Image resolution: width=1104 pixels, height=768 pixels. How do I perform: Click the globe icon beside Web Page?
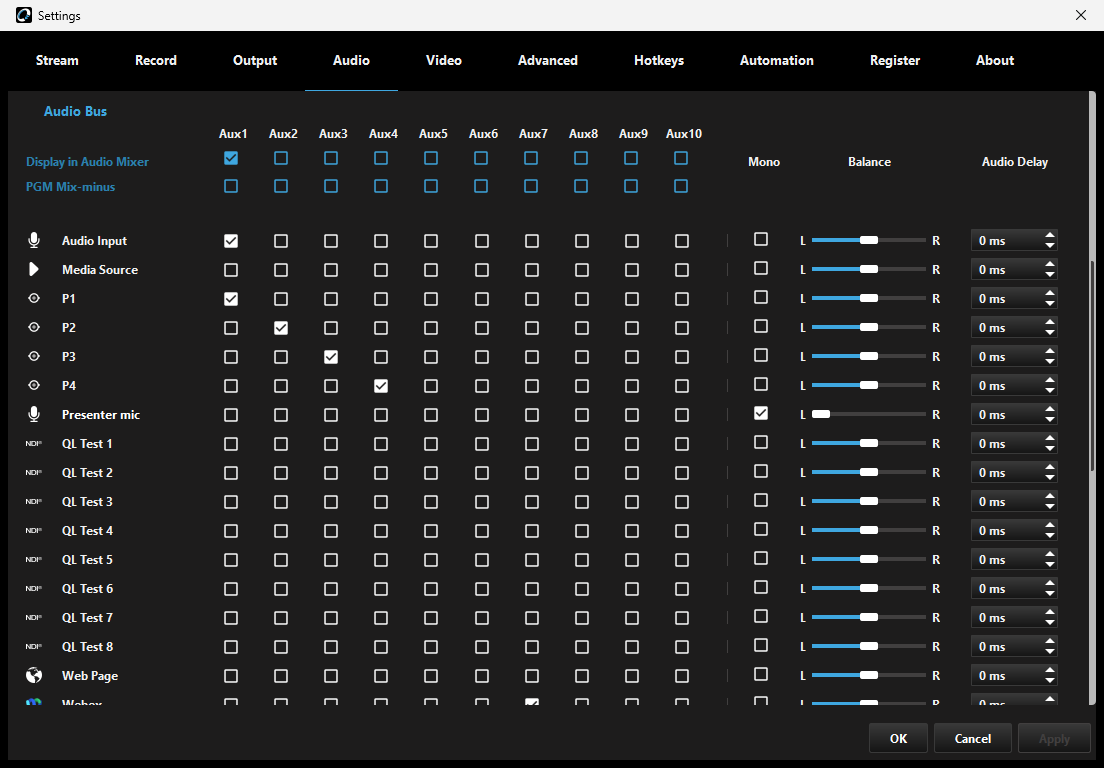click(x=34, y=676)
